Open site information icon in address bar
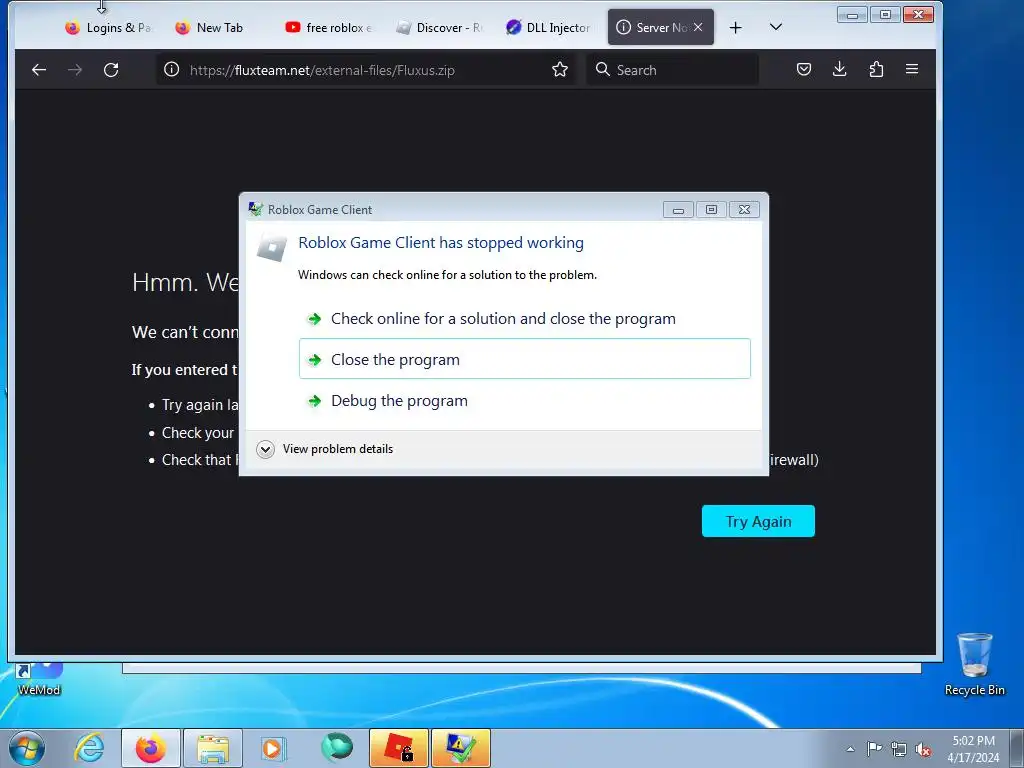The height and width of the screenshot is (768, 1024). point(171,70)
